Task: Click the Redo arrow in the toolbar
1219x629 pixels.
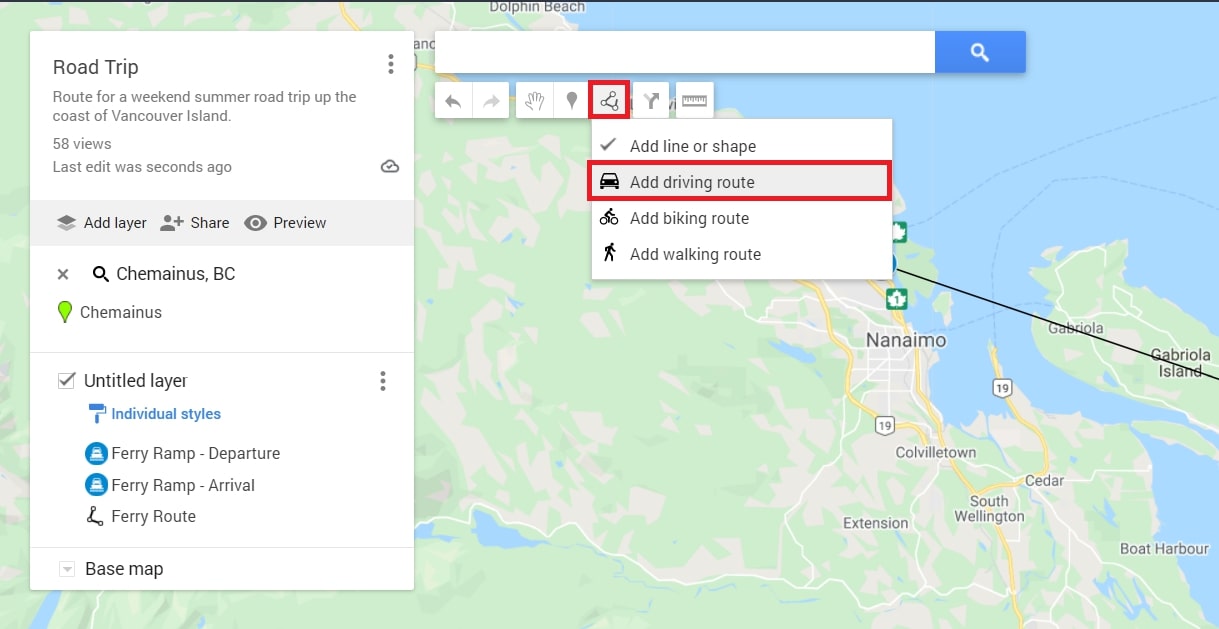Action: click(x=490, y=100)
